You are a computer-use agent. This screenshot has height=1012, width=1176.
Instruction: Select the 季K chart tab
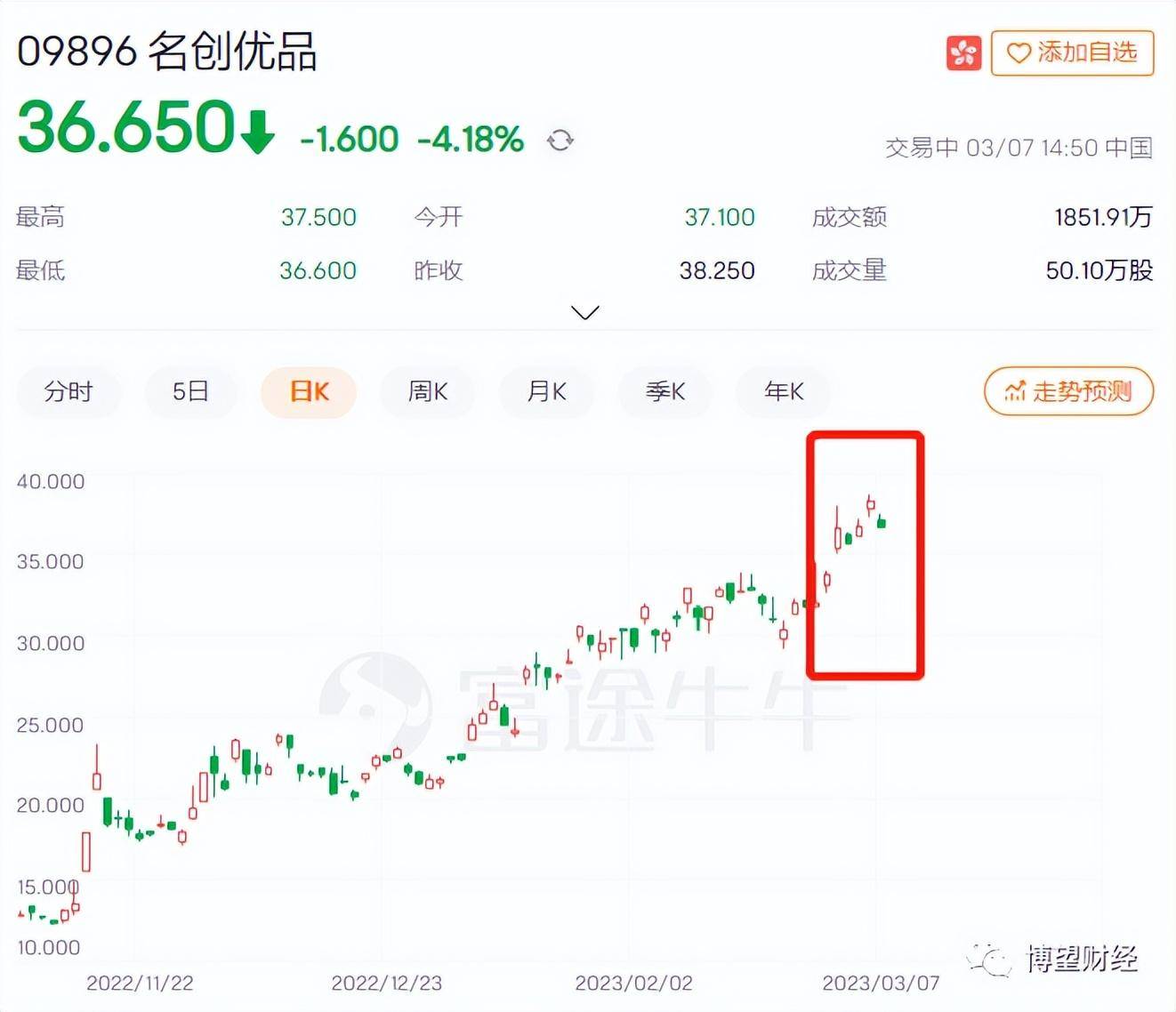click(x=665, y=391)
